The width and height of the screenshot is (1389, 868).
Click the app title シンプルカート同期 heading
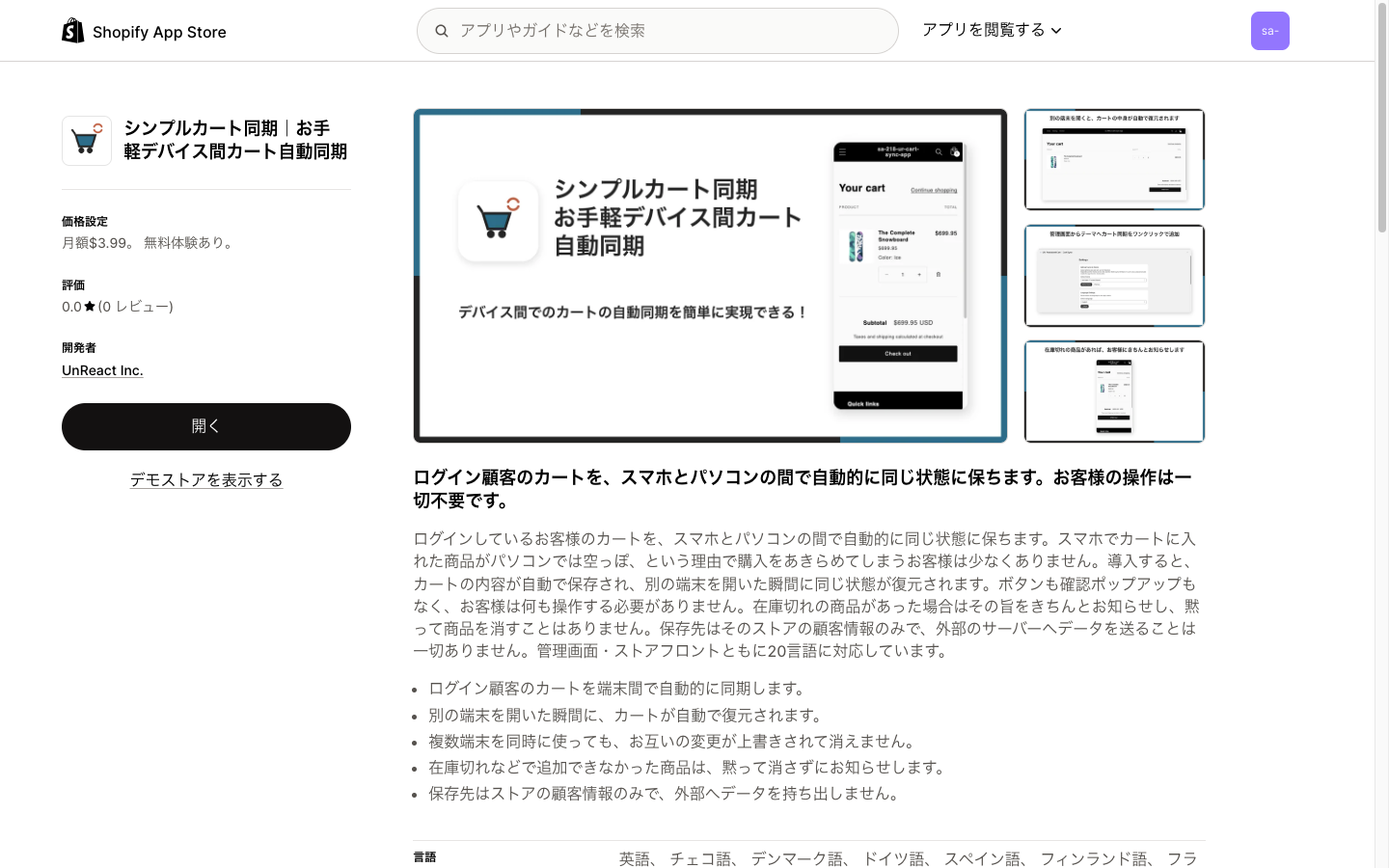pos(235,140)
